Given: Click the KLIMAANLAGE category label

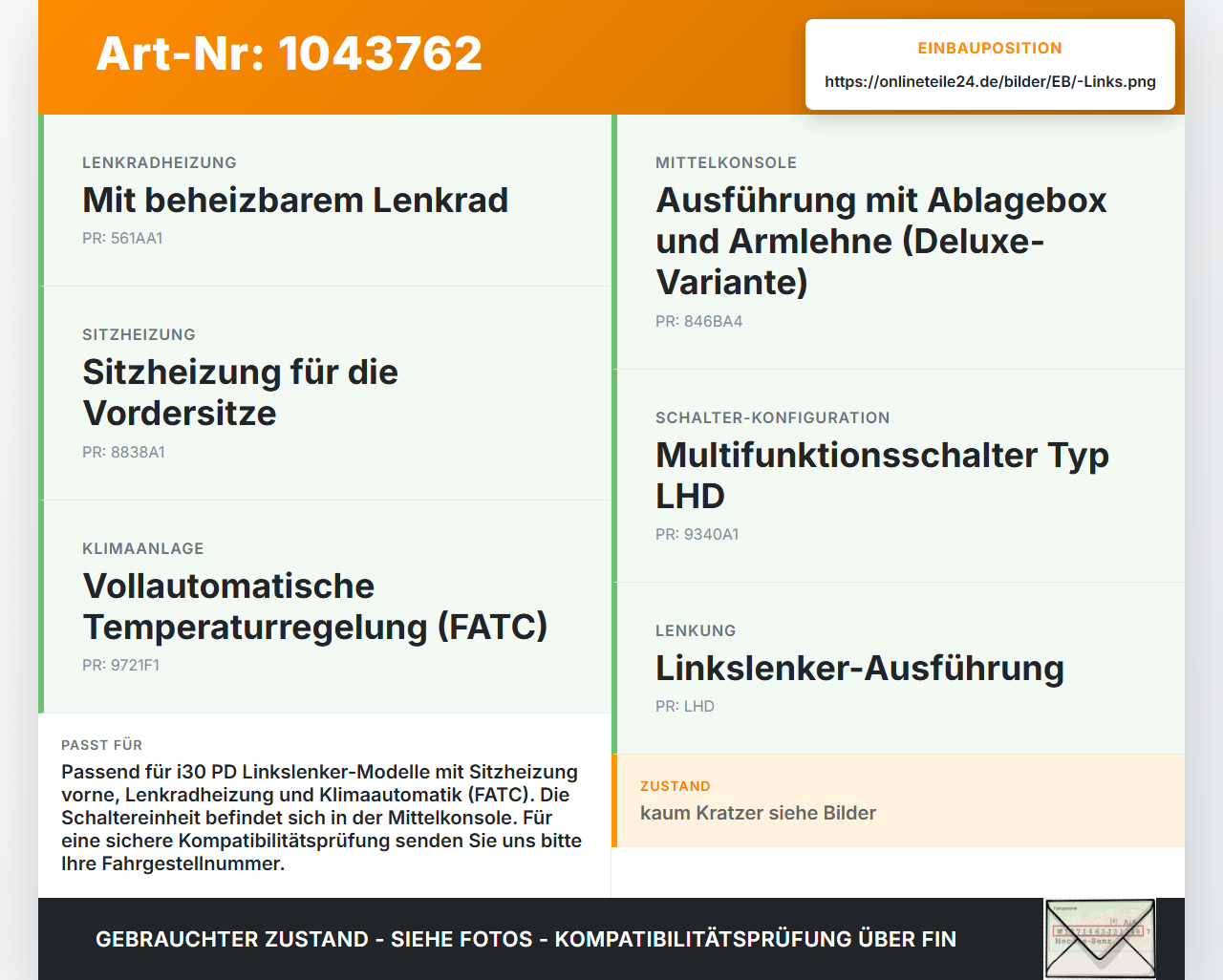Looking at the screenshot, I should [x=143, y=548].
